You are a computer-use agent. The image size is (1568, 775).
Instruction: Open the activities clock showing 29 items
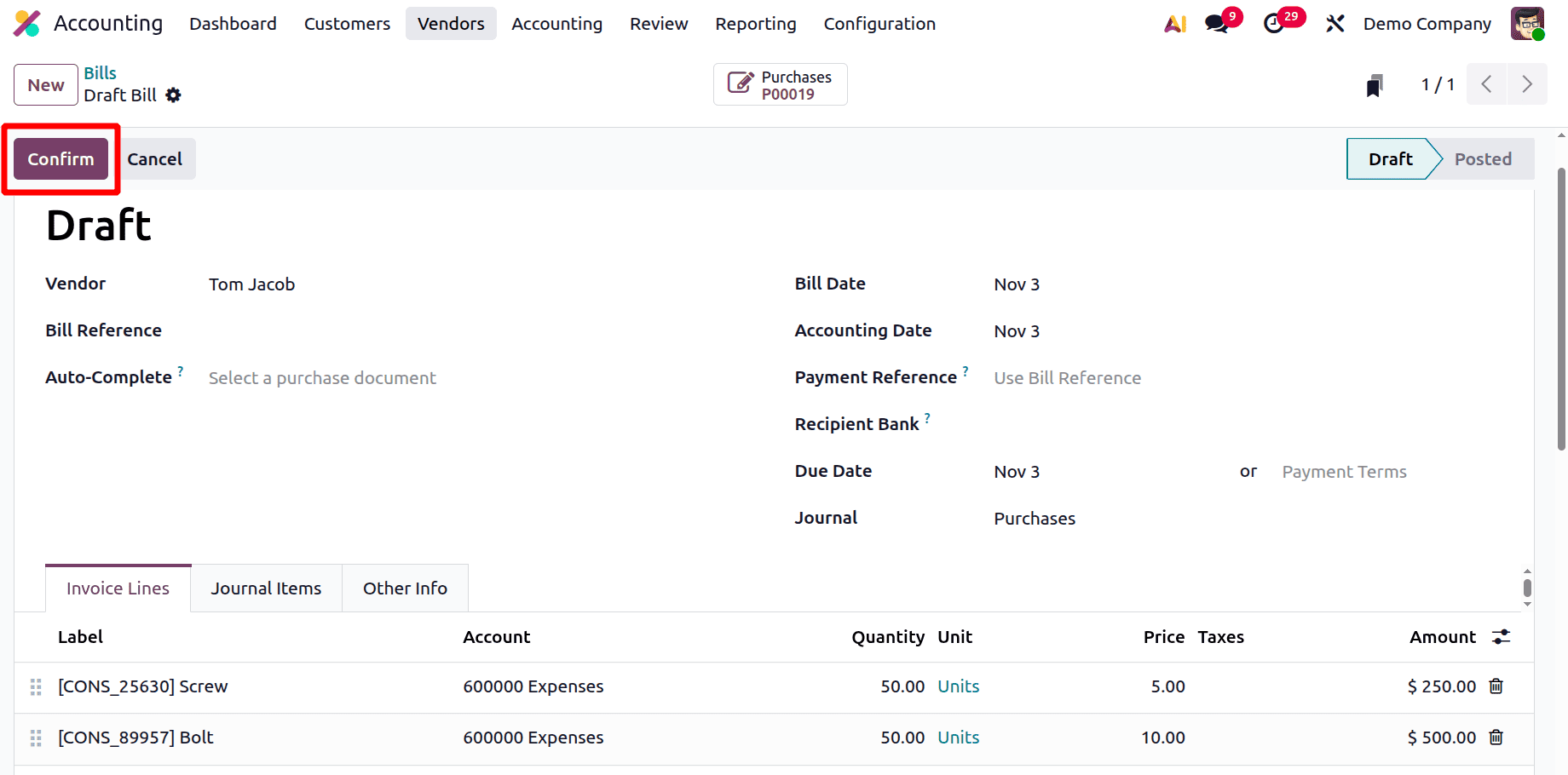pyautogui.click(x=1274, y=23)
